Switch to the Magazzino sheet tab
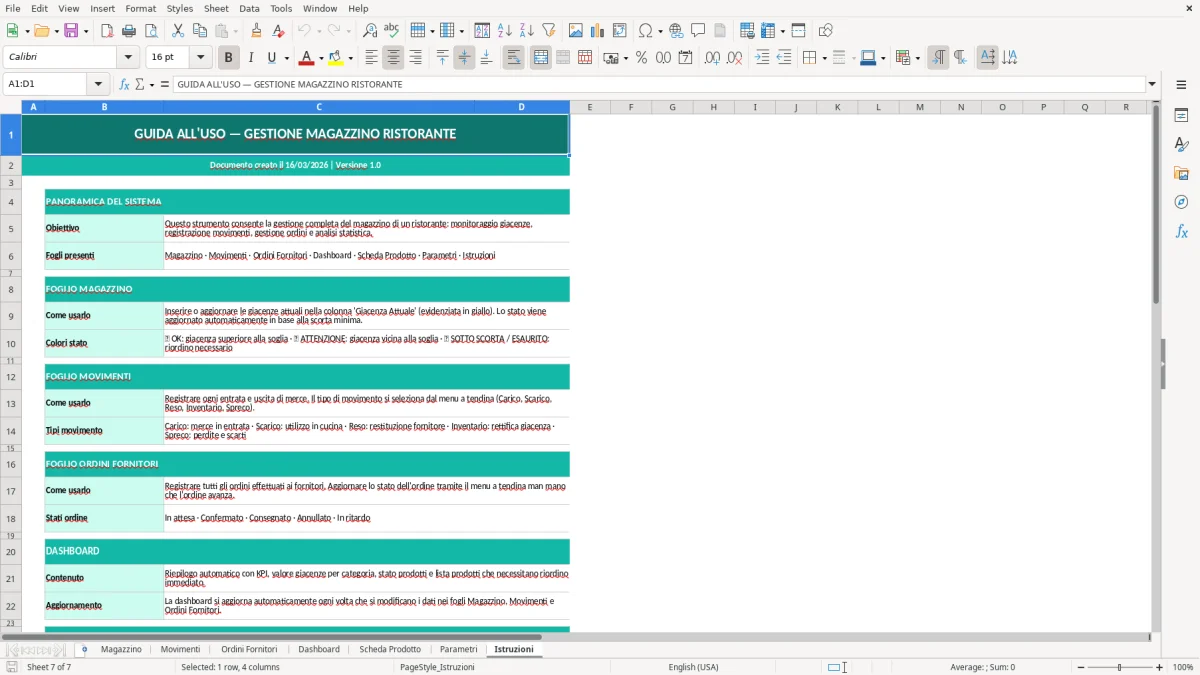 tap(121, 649)
